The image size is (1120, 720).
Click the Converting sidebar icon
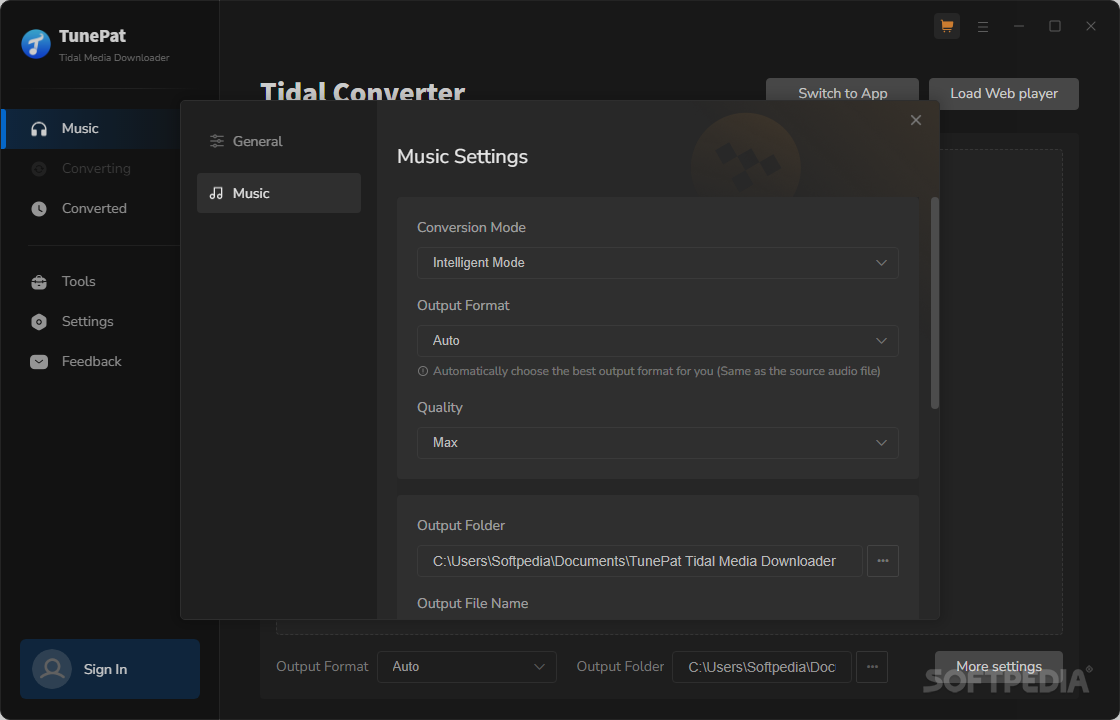pos(39,169)
